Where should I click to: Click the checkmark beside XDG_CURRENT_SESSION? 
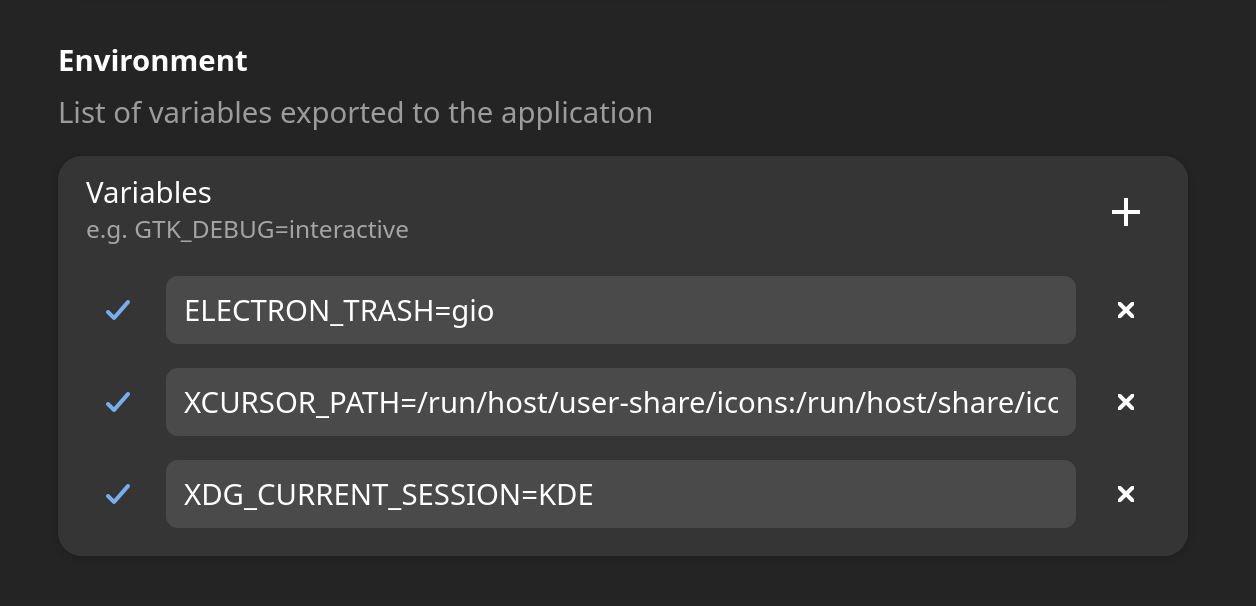point(118,494)
